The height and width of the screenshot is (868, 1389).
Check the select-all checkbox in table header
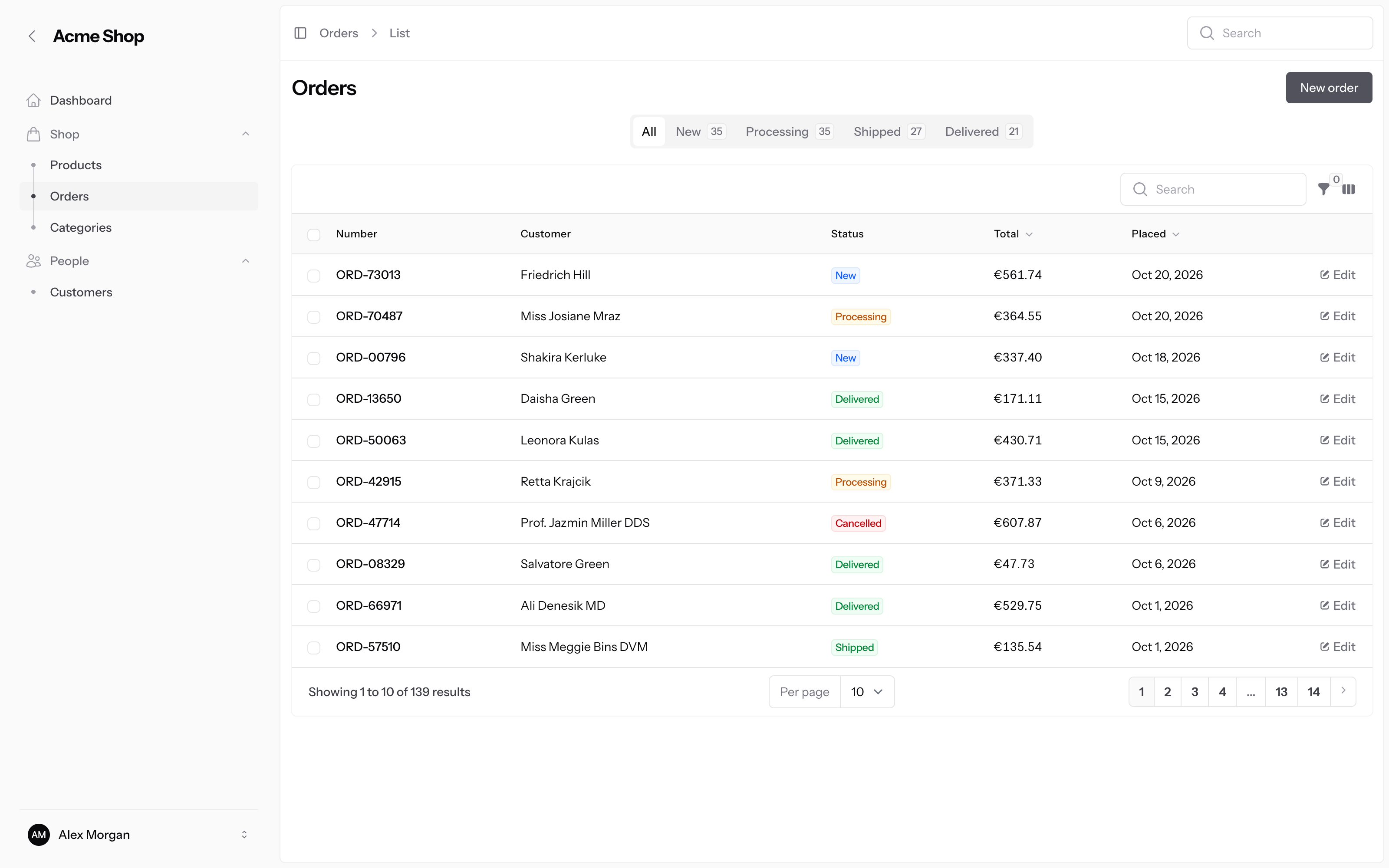coord(313,234)
